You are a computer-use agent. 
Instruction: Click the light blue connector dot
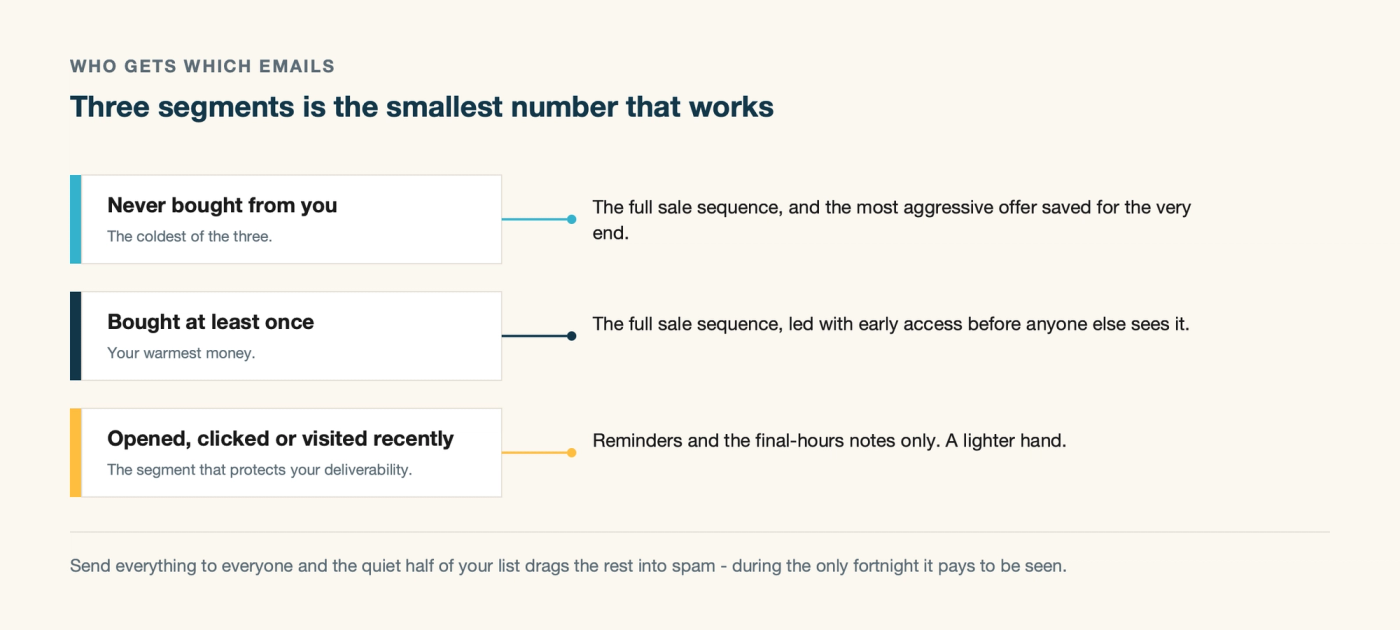[x=571, y=219]
